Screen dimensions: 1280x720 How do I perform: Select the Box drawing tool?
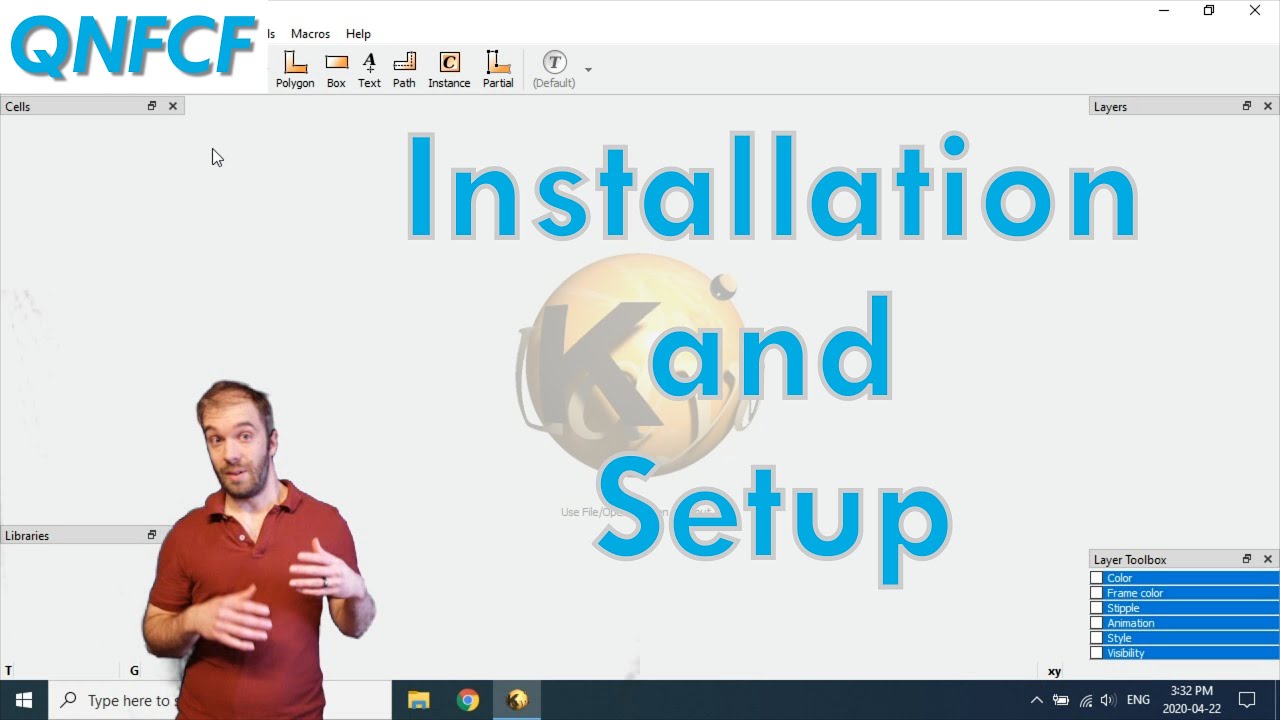coord(336,70)
